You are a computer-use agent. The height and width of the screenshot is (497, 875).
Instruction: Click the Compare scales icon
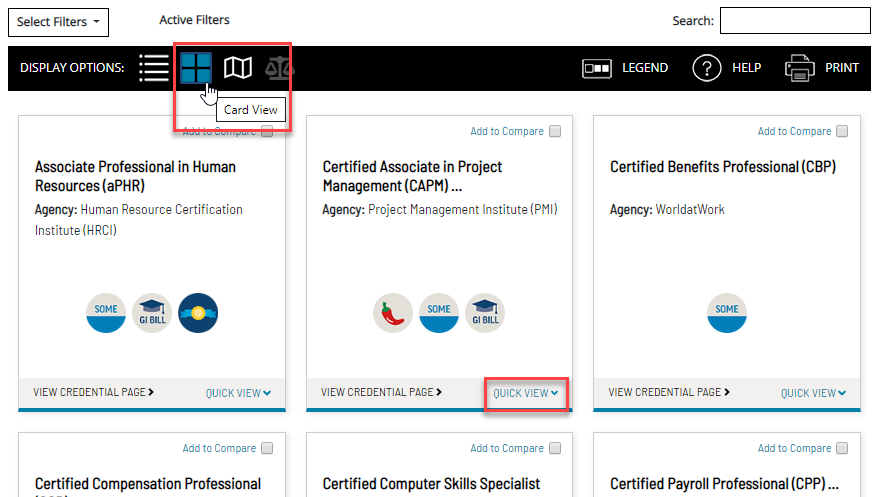coord(280,68)
